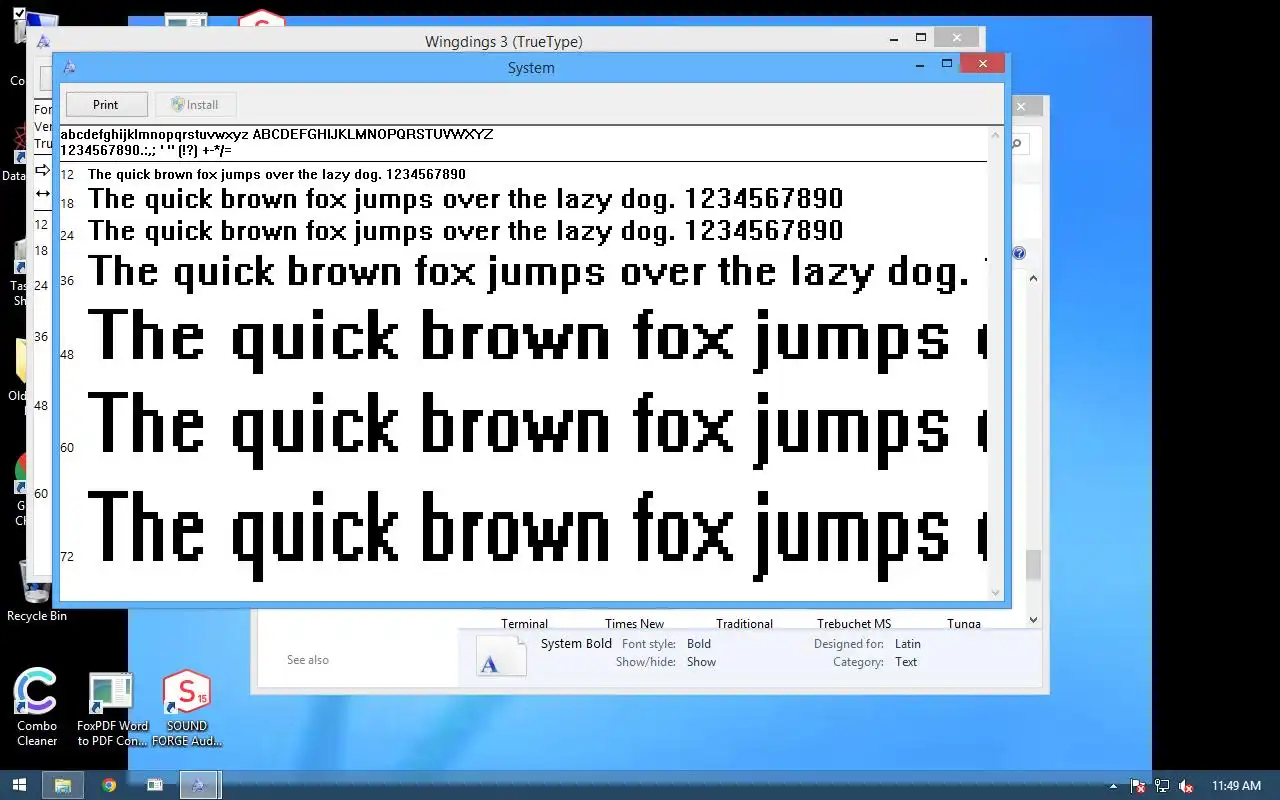
Task: Click scroll-down arrow in System font preview
Action: coord(995,592)
